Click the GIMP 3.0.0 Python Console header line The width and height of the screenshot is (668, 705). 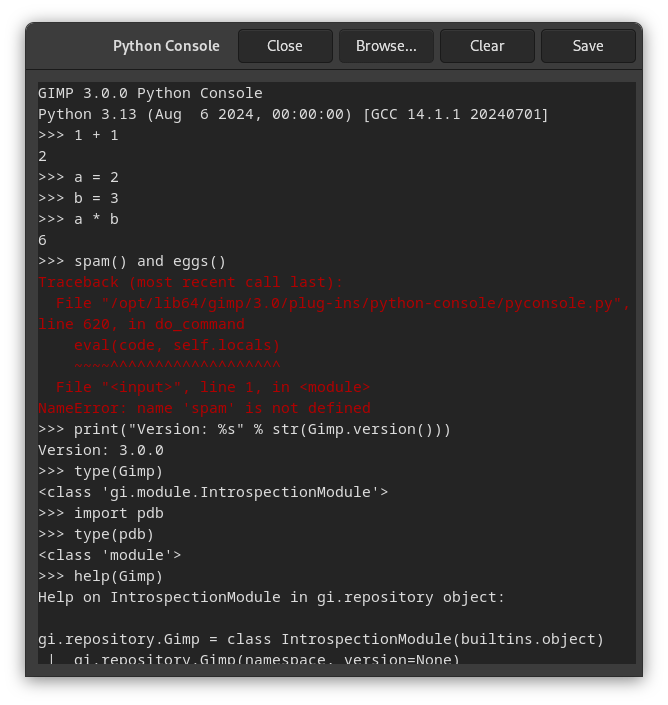click(150, 93)
